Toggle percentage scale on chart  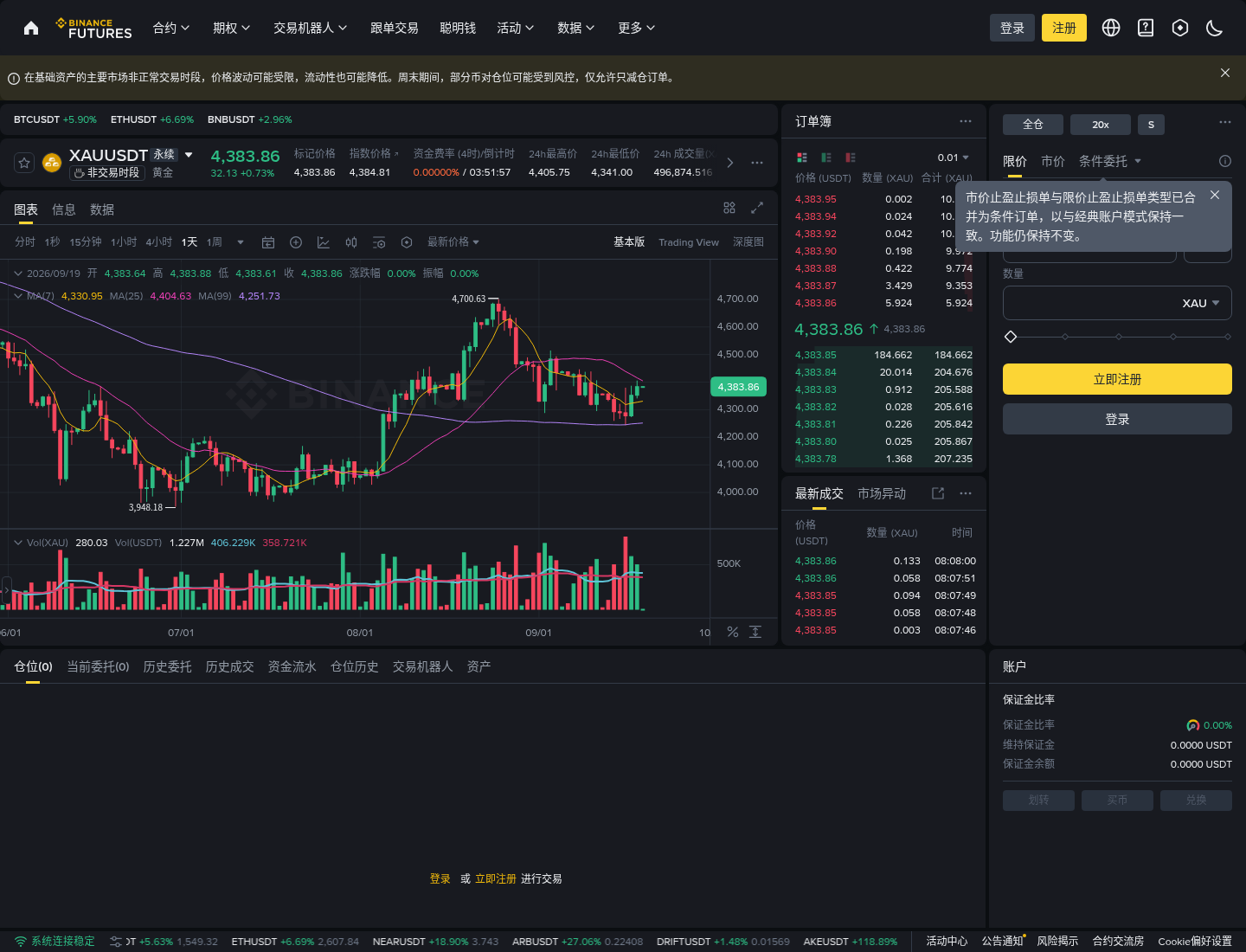click(x=733, y=632)
